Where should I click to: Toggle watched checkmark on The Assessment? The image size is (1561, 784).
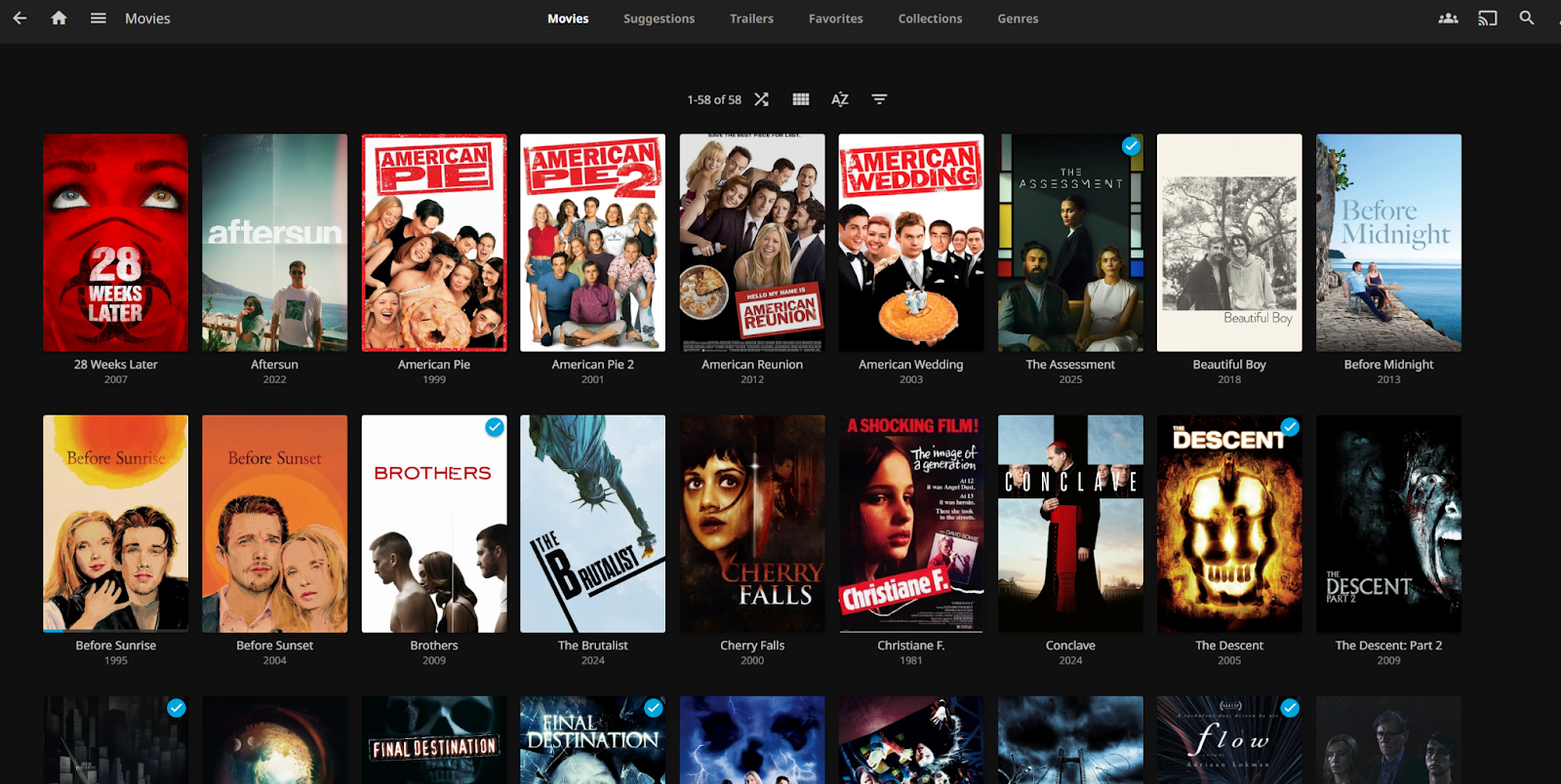click(x=1131, y=146)
